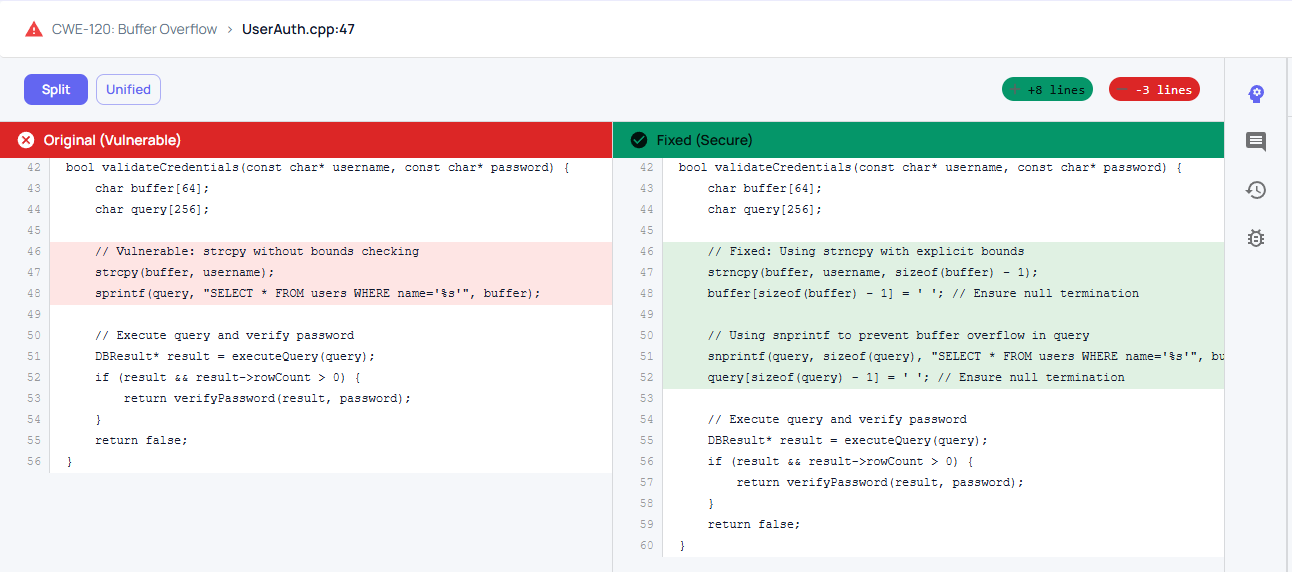This screenshot has height=572, width=1292.
Task: Click the Fixed (Secure) panel header
Action: tap(704, 140)
